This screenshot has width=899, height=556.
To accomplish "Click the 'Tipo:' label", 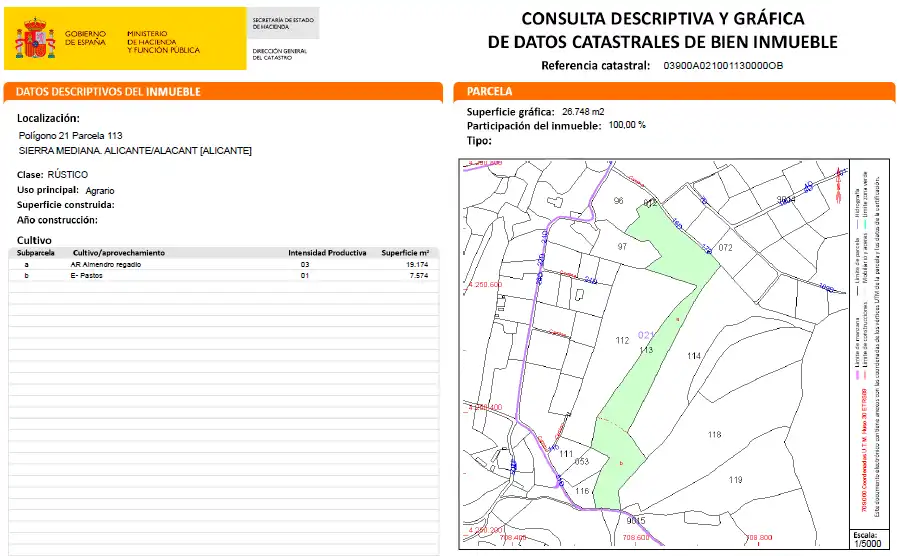I will [479, 140].
